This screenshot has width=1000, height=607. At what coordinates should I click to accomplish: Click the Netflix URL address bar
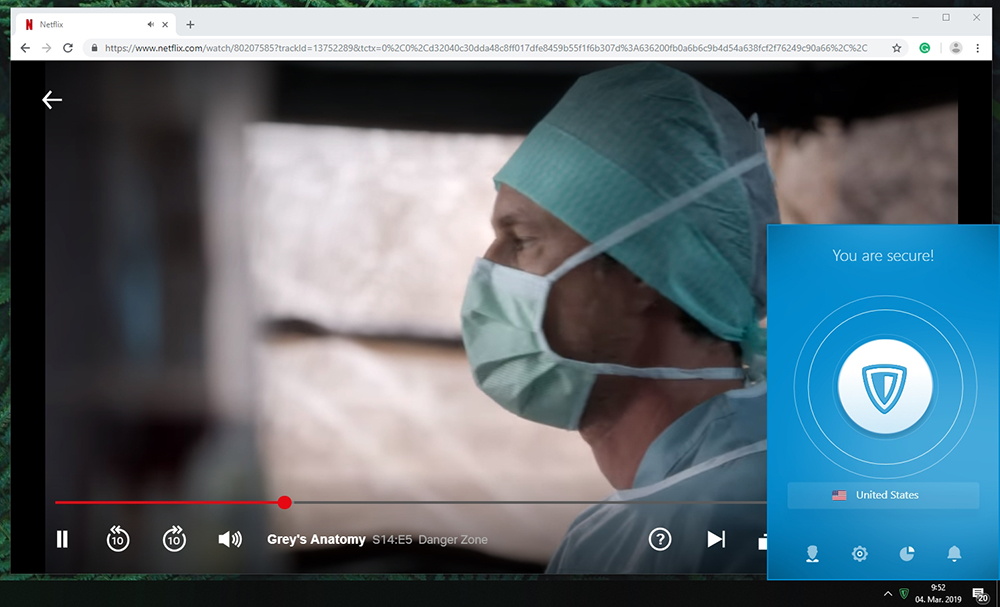486,48
